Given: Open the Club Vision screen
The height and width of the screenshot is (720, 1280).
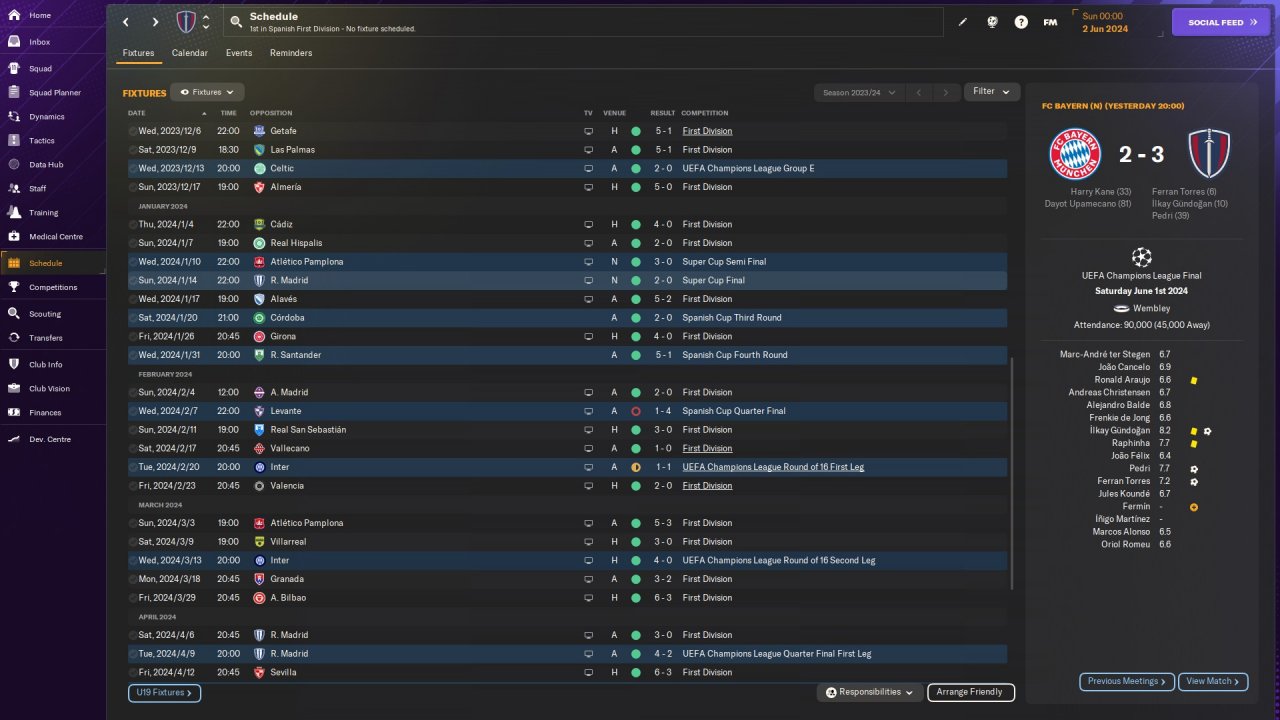Looking at the screenshot, I should (50, 389).
